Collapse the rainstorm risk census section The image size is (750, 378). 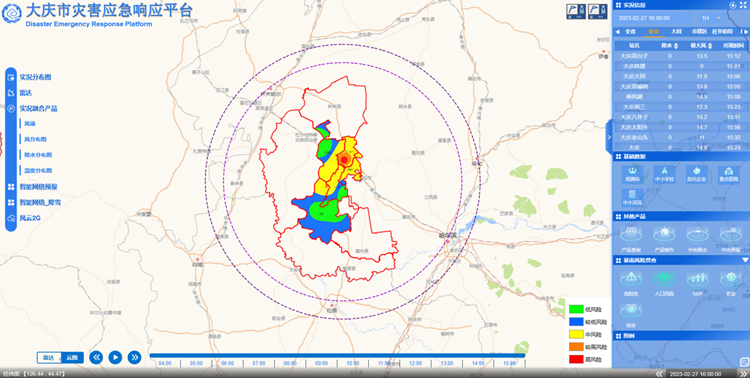click(x=745, y=260)
